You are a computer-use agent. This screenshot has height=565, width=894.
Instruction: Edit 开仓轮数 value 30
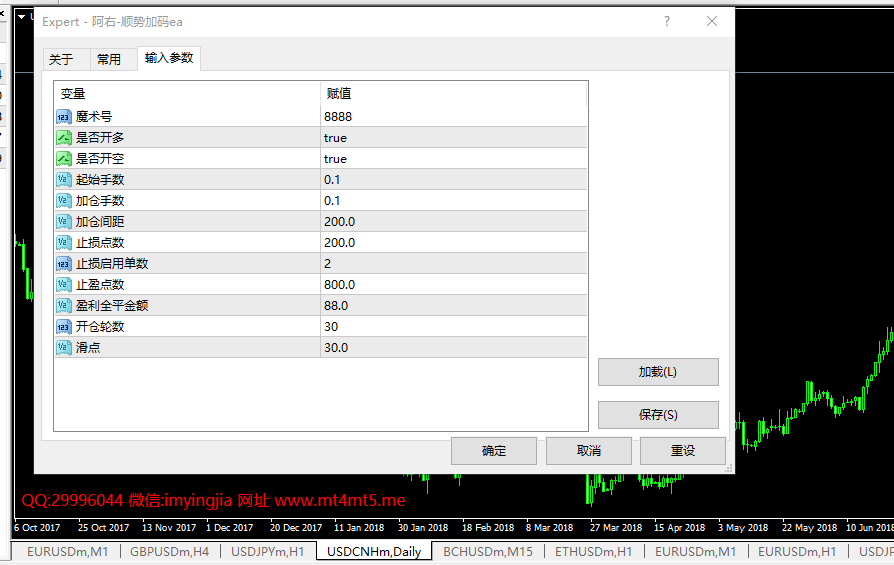(x=454, y=327)
